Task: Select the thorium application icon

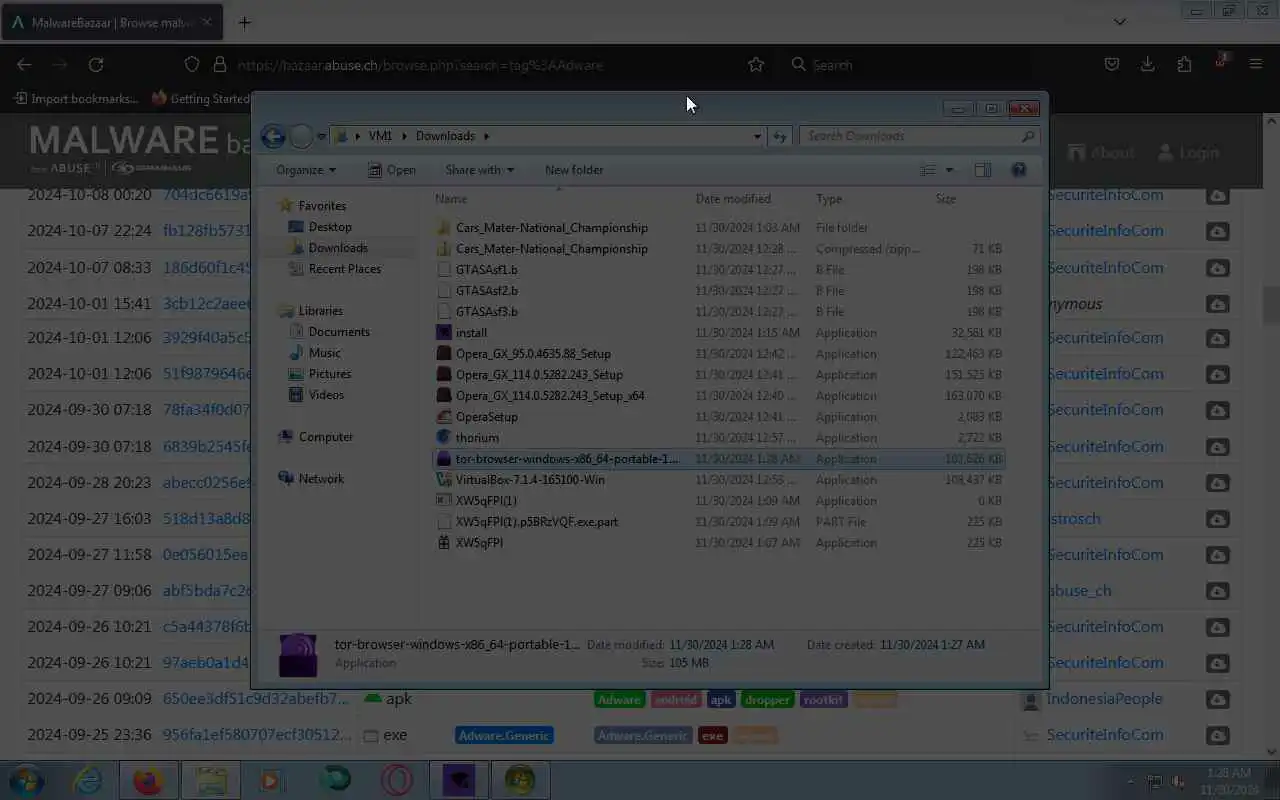Action: [445, 438]
